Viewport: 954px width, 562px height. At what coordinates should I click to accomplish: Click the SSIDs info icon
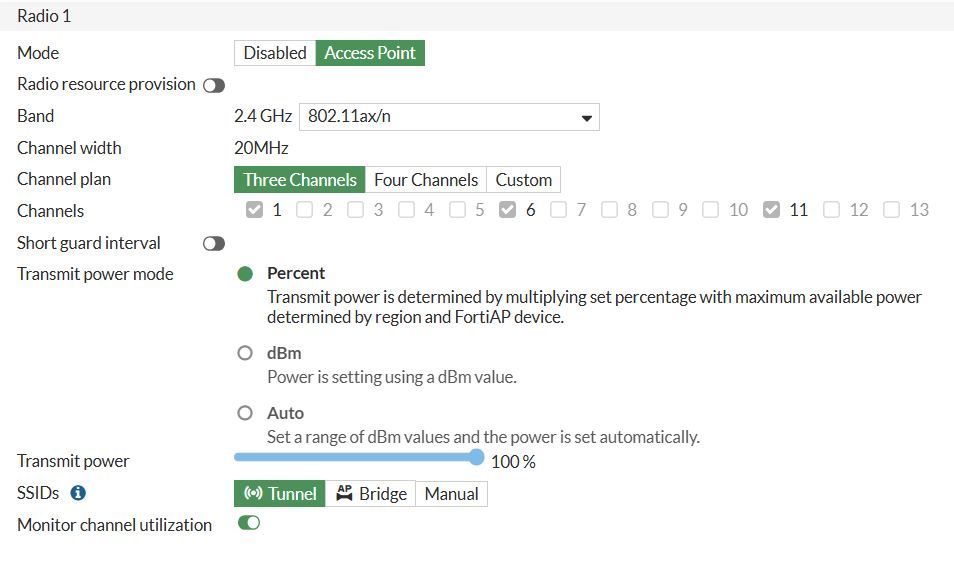[78, 493]
